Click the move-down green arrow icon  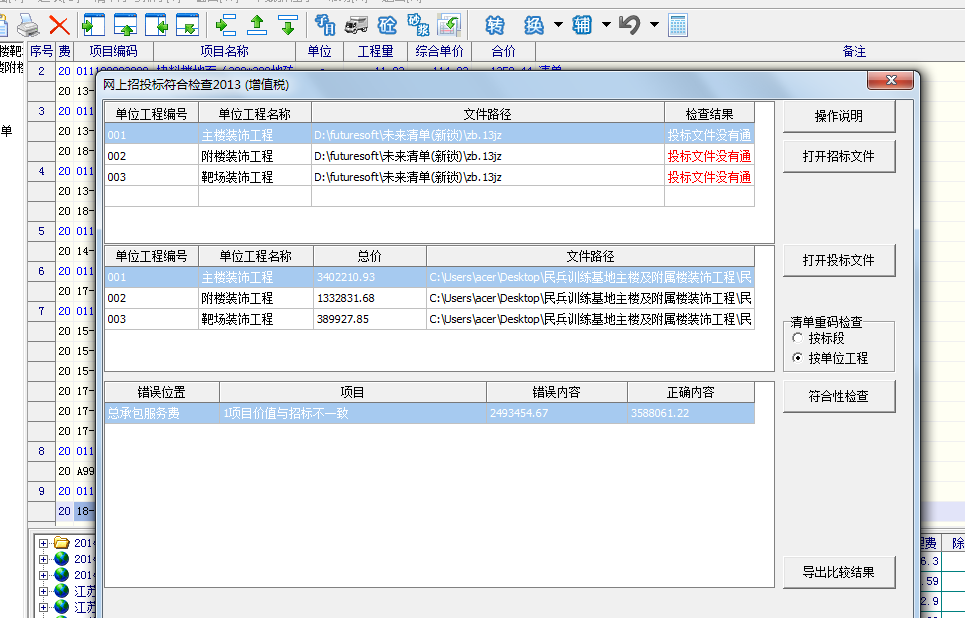point(287,25)
